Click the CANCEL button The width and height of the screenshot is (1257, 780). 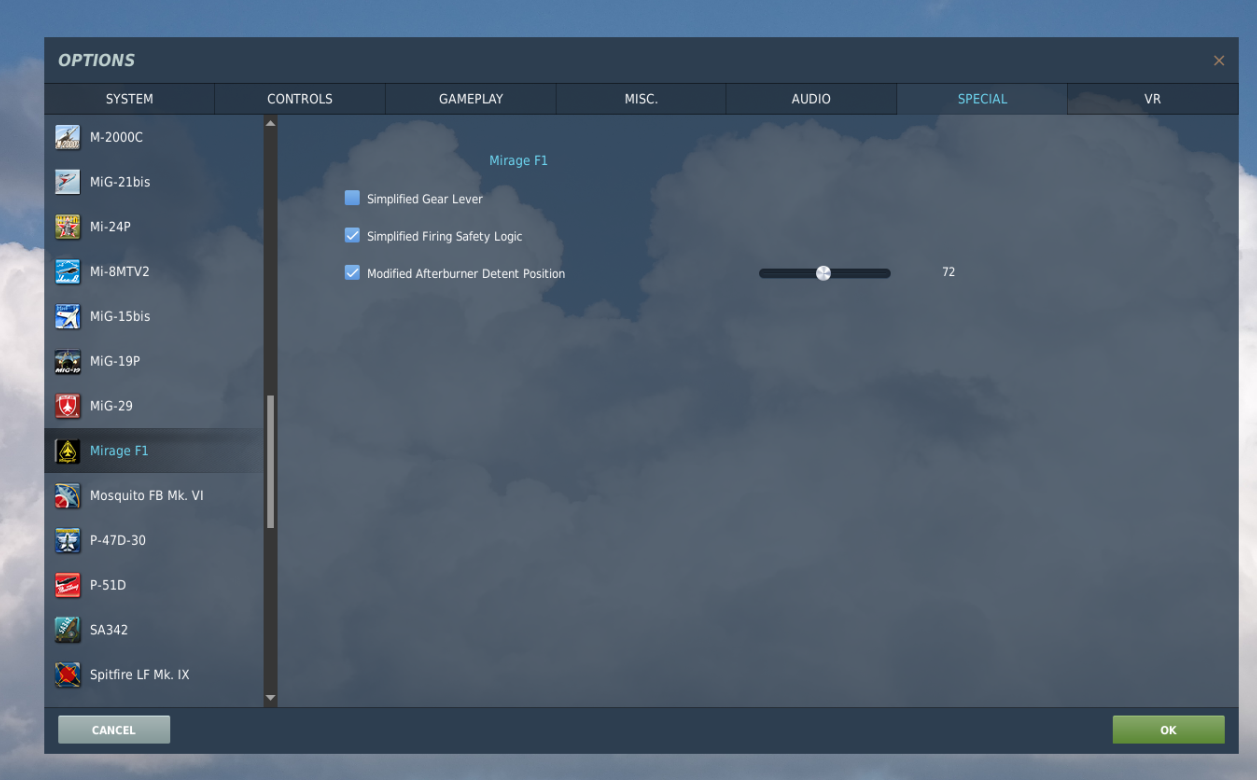tap(114, 730)
